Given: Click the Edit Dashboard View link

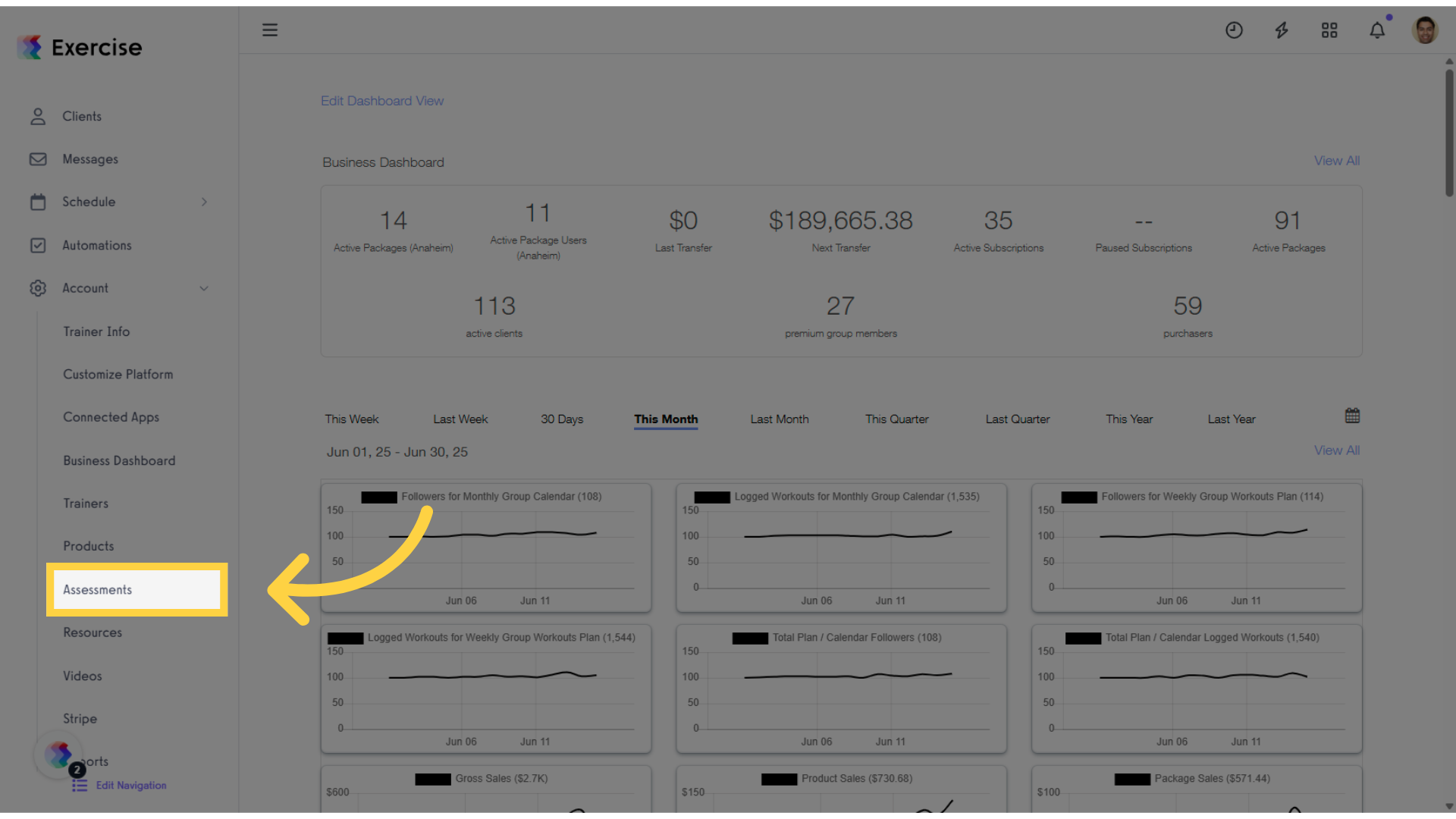Looking at the screenshot, I should [x=382, y=101].
